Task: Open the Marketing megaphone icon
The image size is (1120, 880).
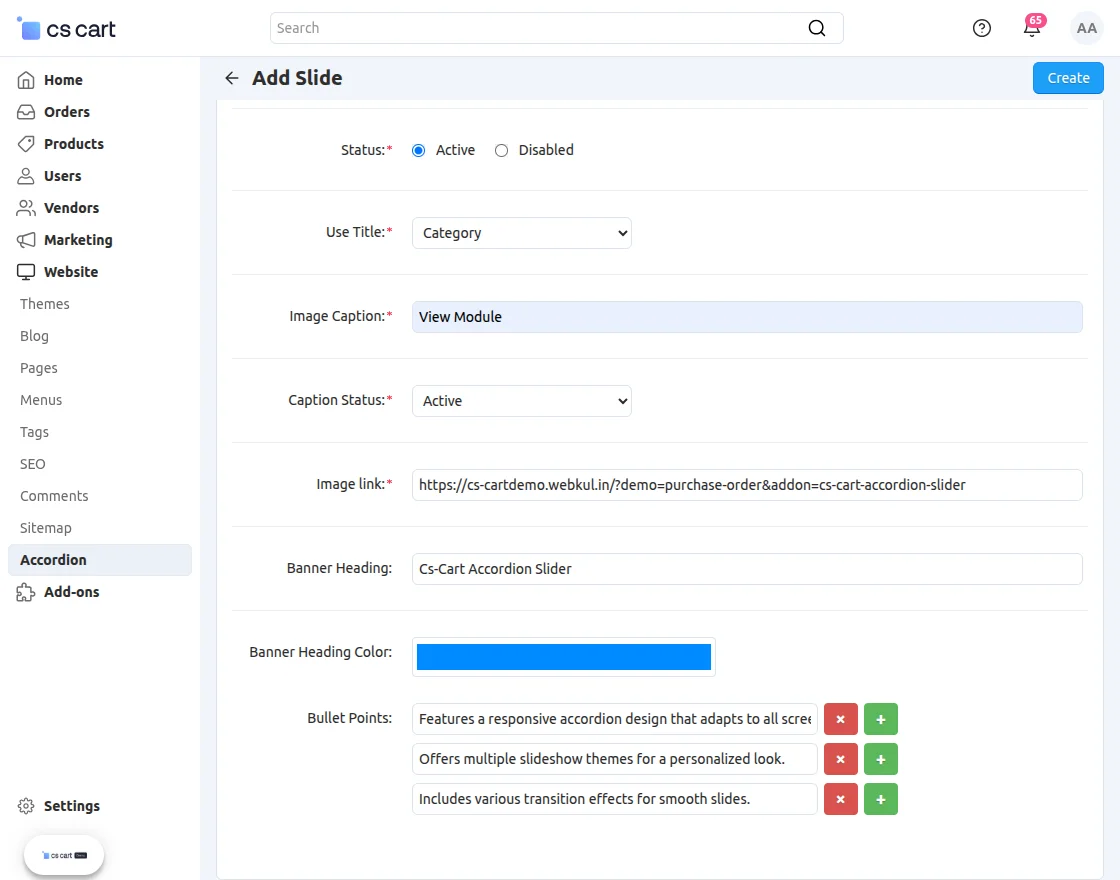Action: [24, 240]
